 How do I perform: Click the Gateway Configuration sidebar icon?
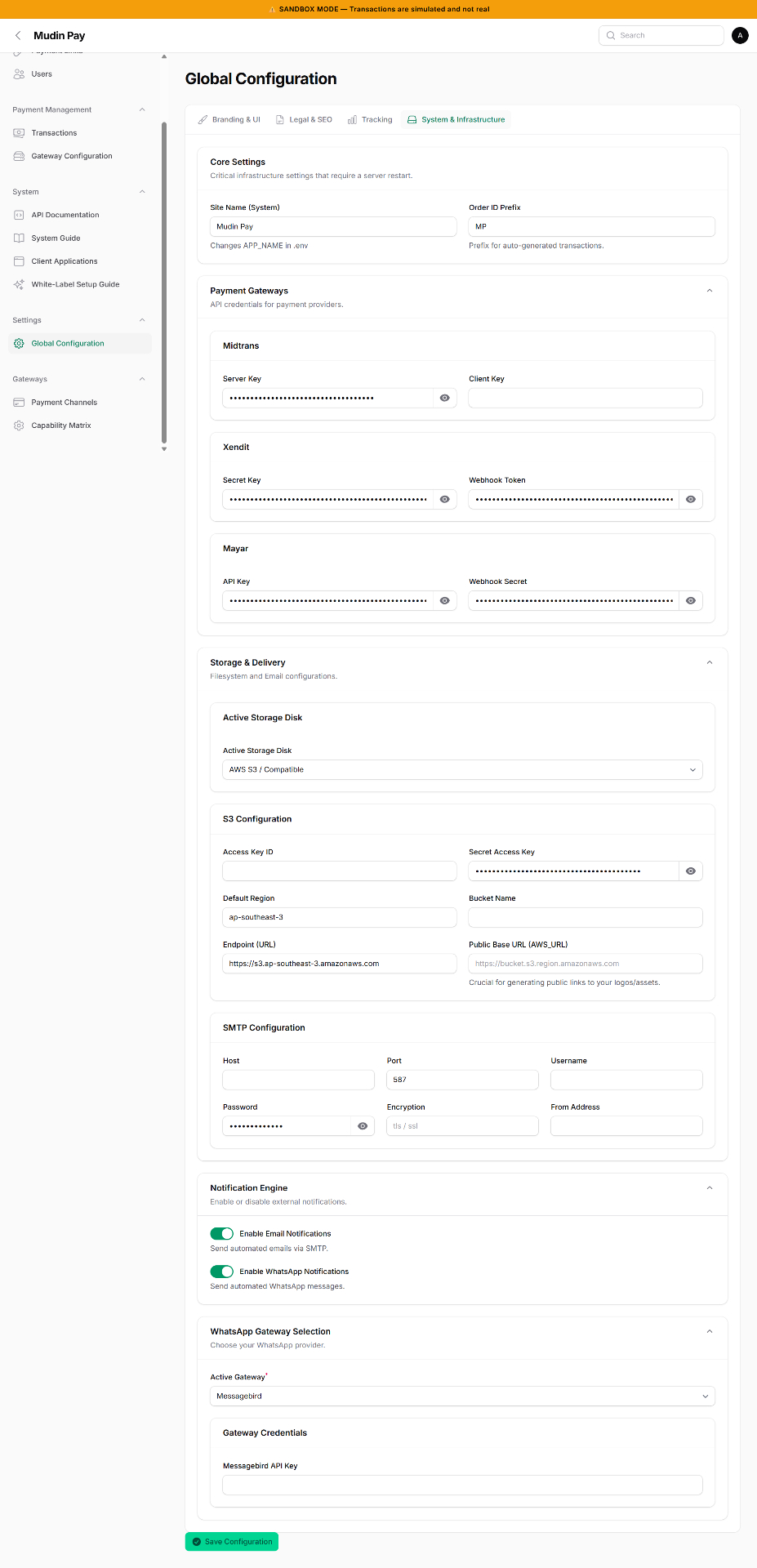[19, 156]
